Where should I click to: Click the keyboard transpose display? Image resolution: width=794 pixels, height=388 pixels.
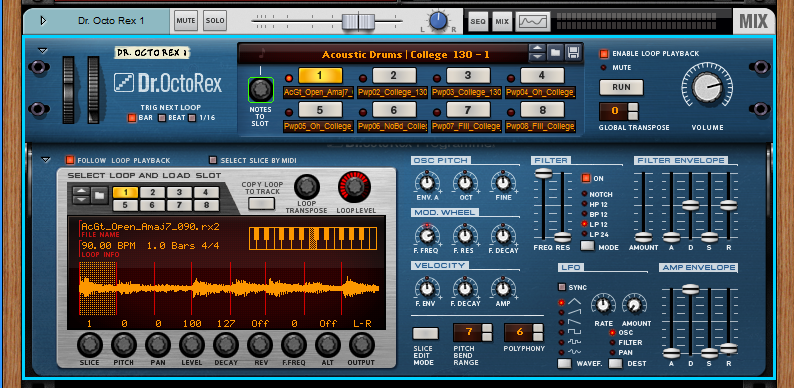(313, 239)
